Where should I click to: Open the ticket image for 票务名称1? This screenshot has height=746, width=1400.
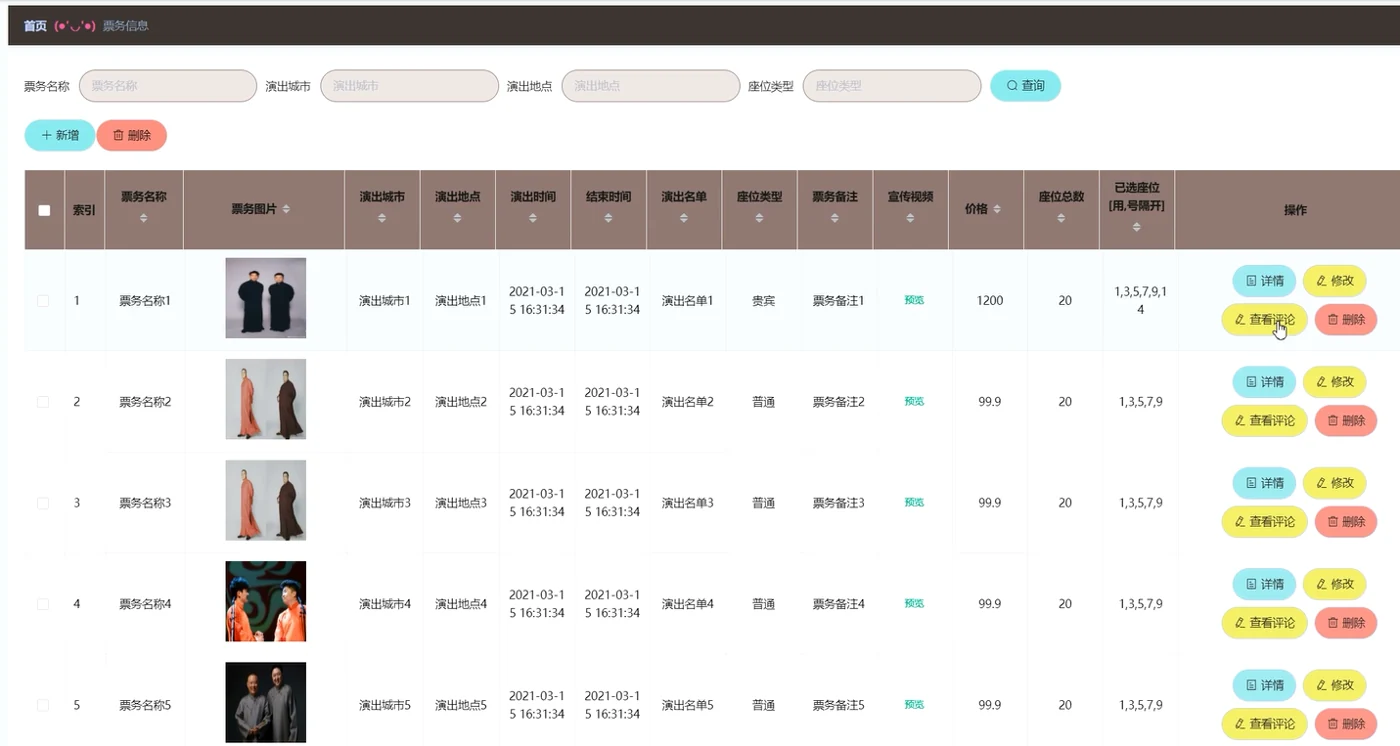[x=266, y=298]
